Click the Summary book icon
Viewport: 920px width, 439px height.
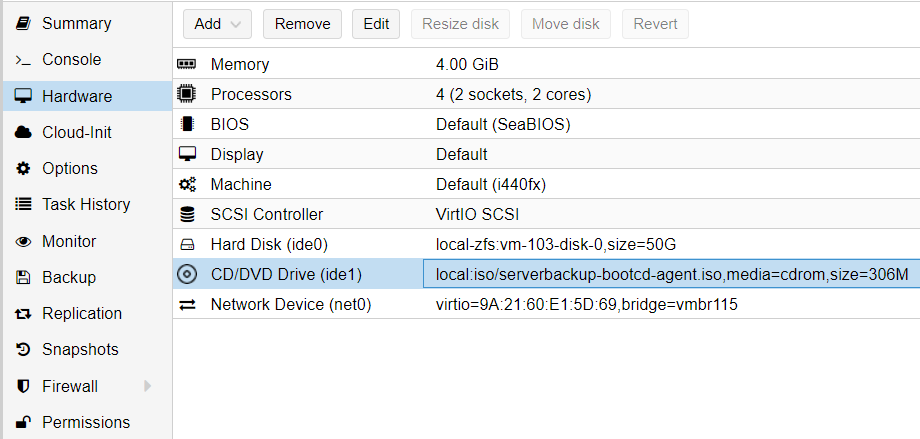[x=22, y=23]
